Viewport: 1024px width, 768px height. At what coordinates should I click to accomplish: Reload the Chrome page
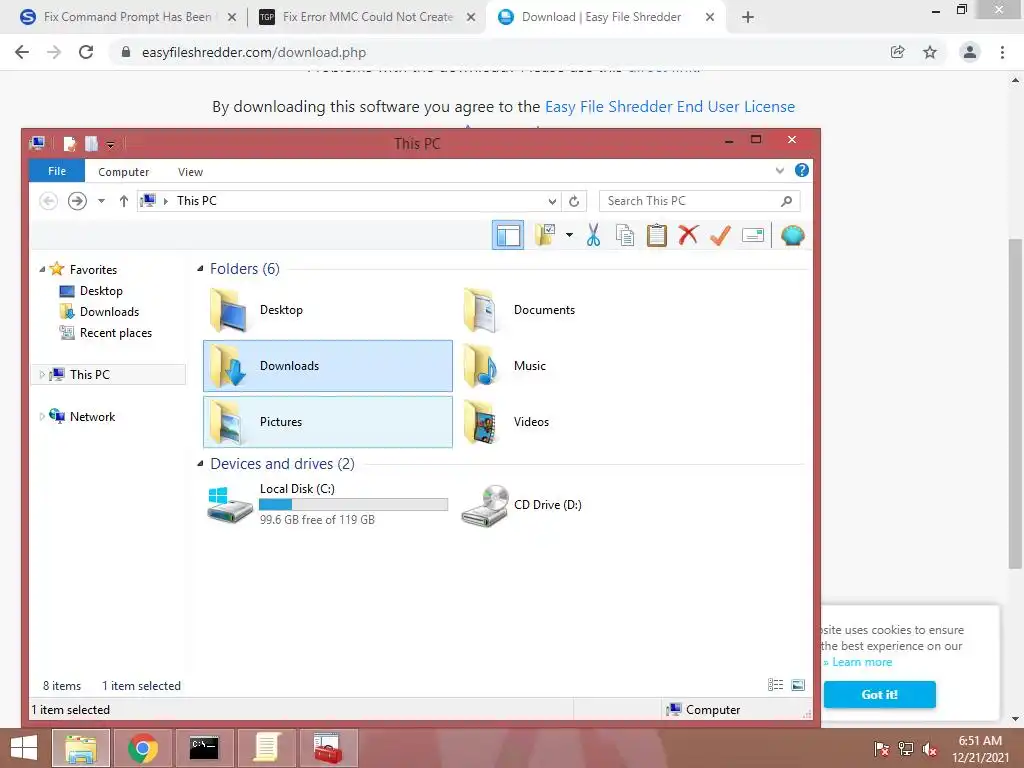coord(86,52)
